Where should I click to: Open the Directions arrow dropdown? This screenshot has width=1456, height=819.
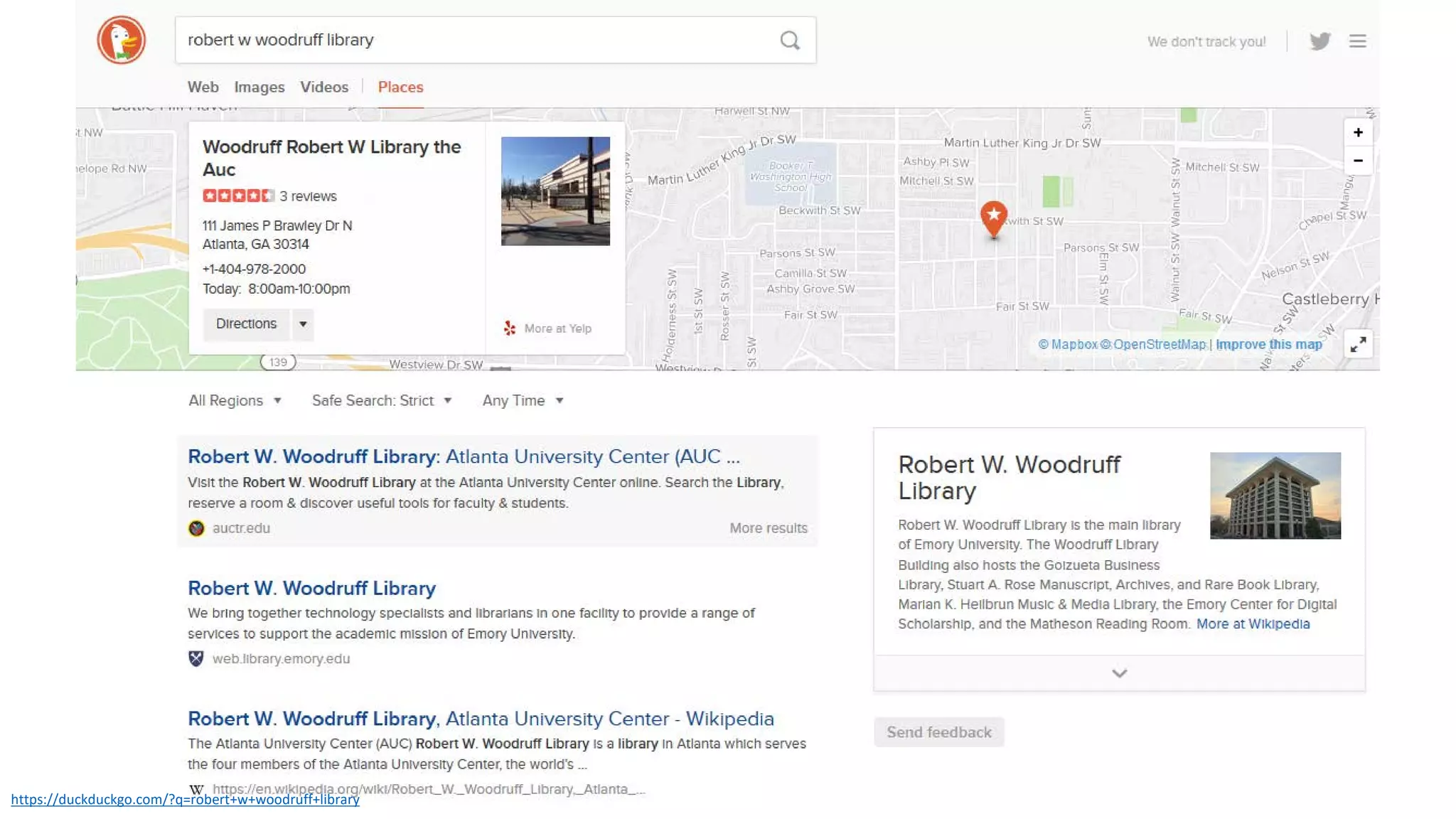[303, 324]
